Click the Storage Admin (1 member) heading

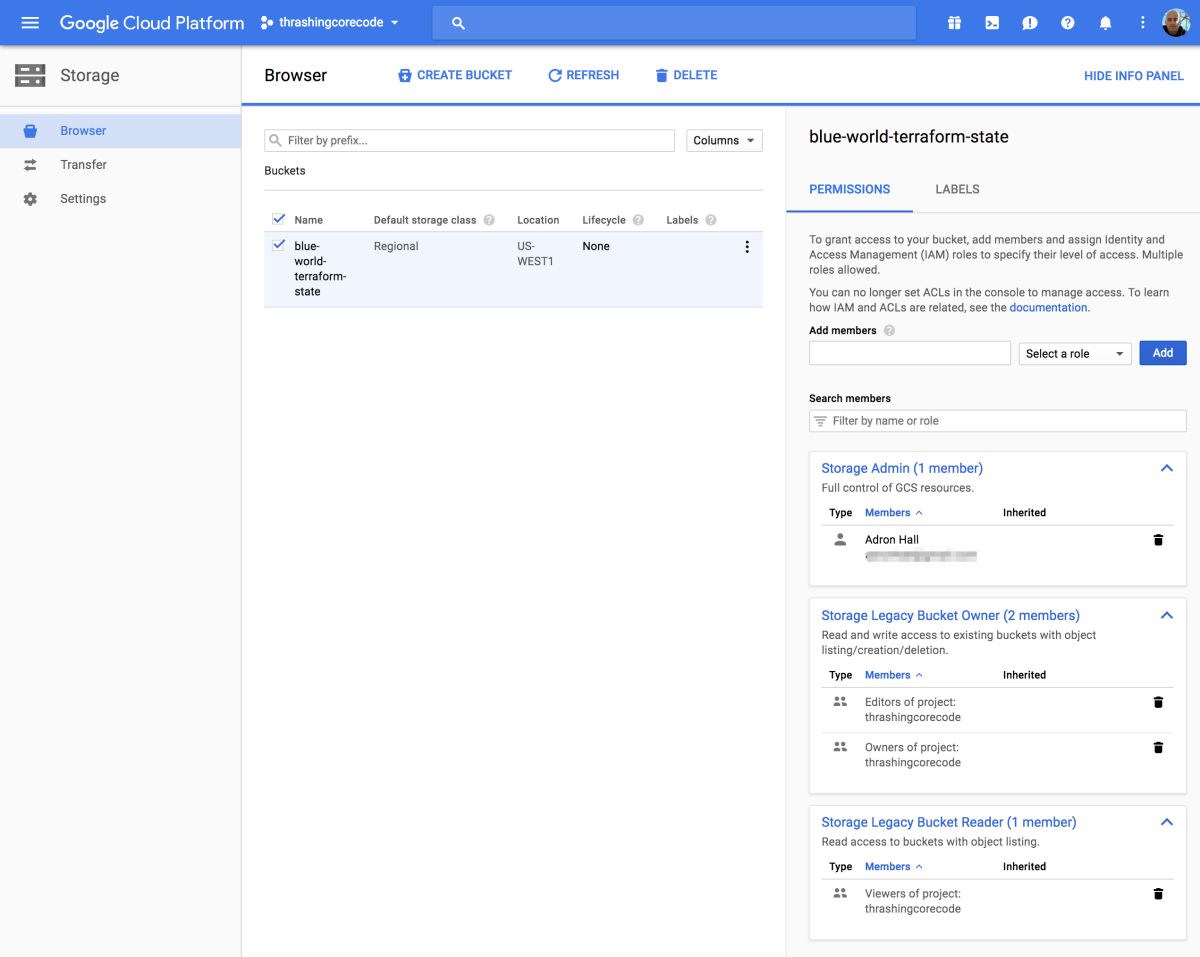[902, 468]
